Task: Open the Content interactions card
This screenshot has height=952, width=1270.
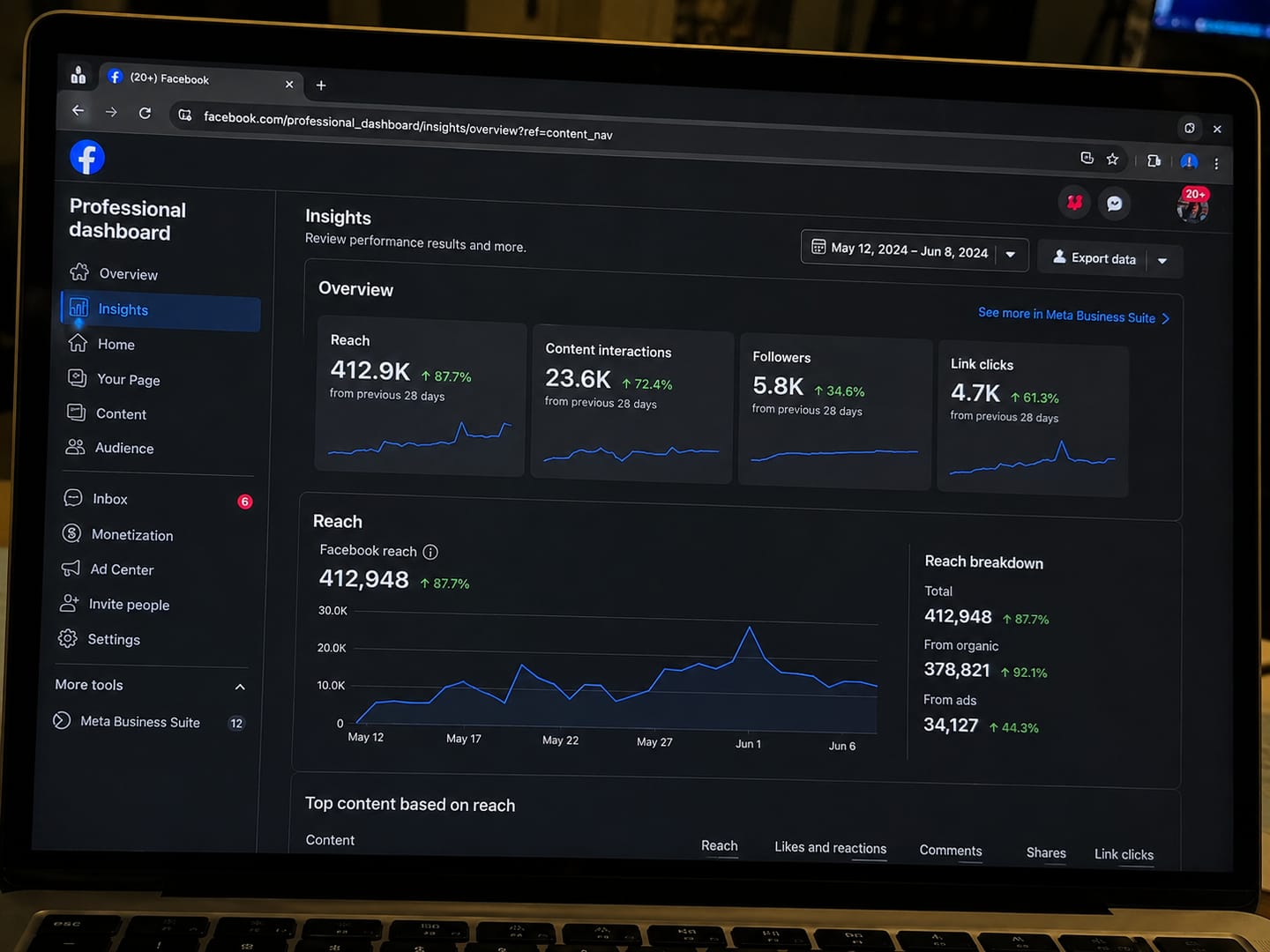Action: [x=632, y=405]
